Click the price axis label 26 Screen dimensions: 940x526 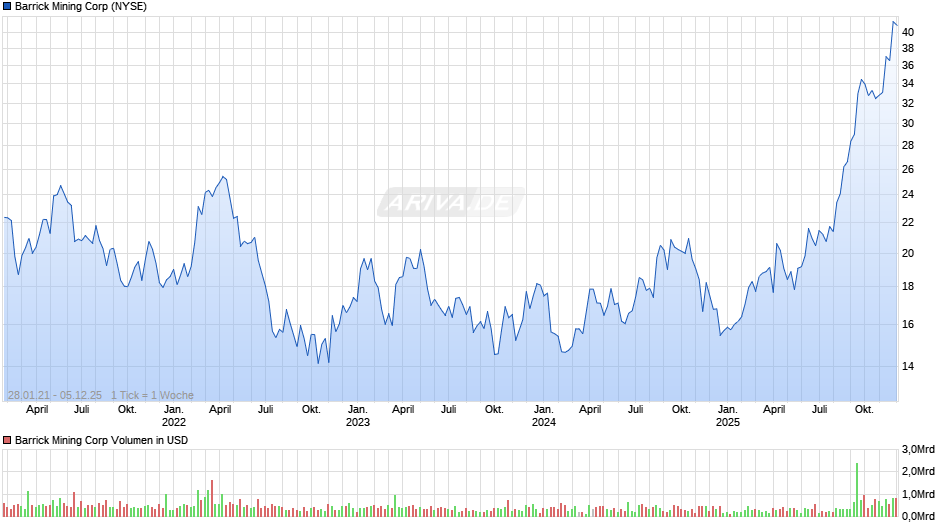pos(908,169)
